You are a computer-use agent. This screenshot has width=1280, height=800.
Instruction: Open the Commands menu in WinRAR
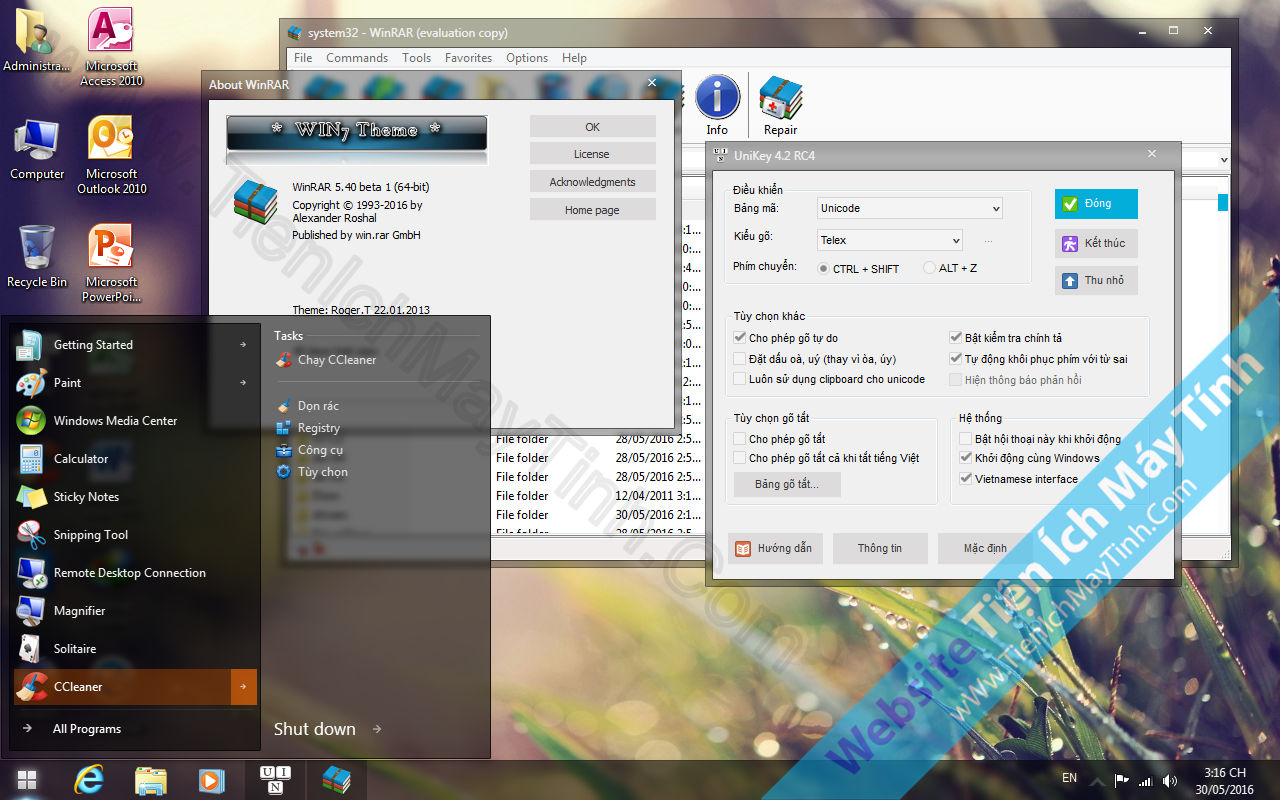(x=357, y=58)
